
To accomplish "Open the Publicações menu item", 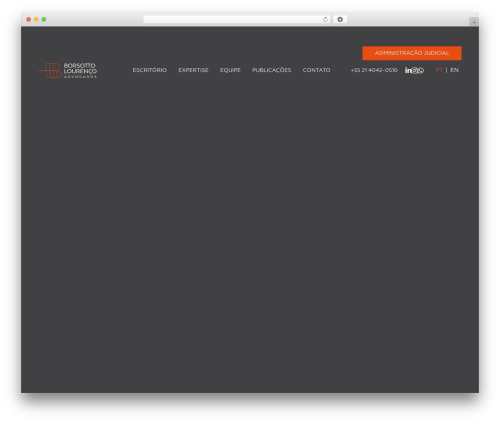I will click(271, 70).
